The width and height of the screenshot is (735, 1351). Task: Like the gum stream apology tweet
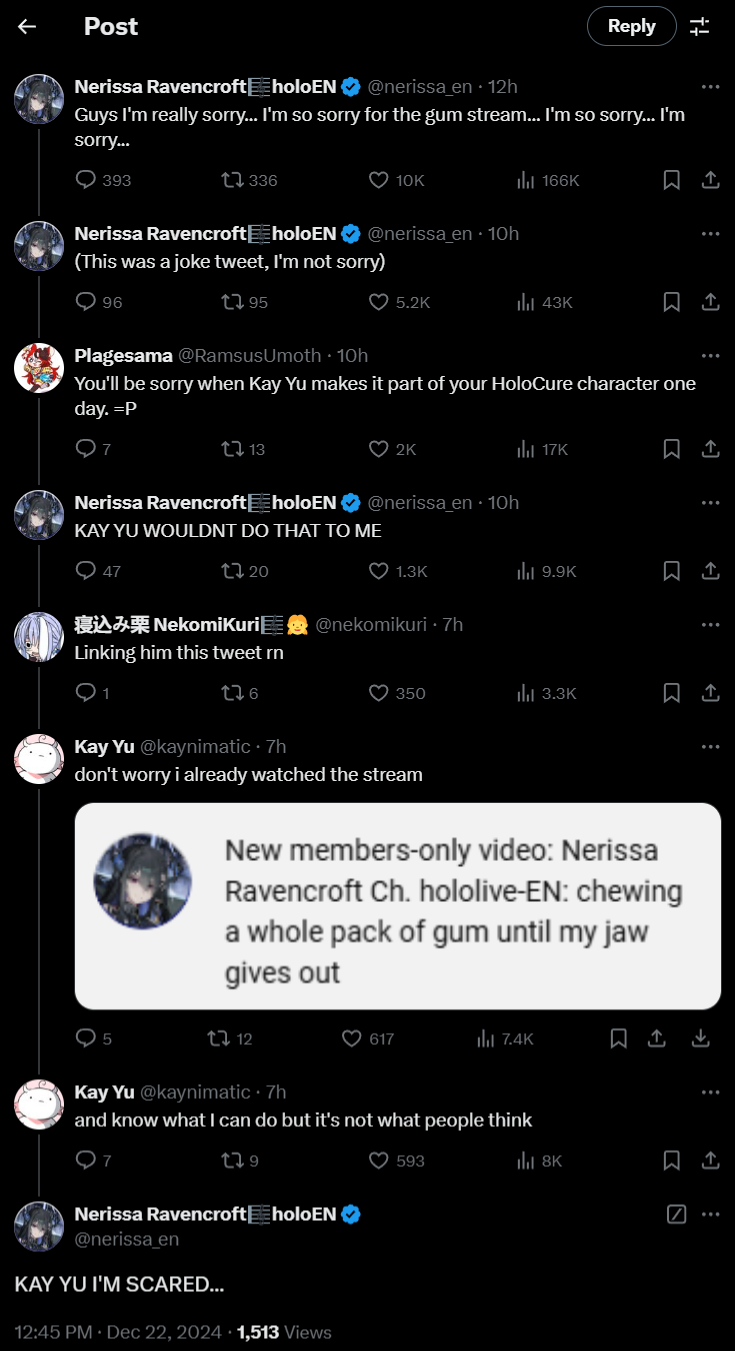[x=379, y=180]
